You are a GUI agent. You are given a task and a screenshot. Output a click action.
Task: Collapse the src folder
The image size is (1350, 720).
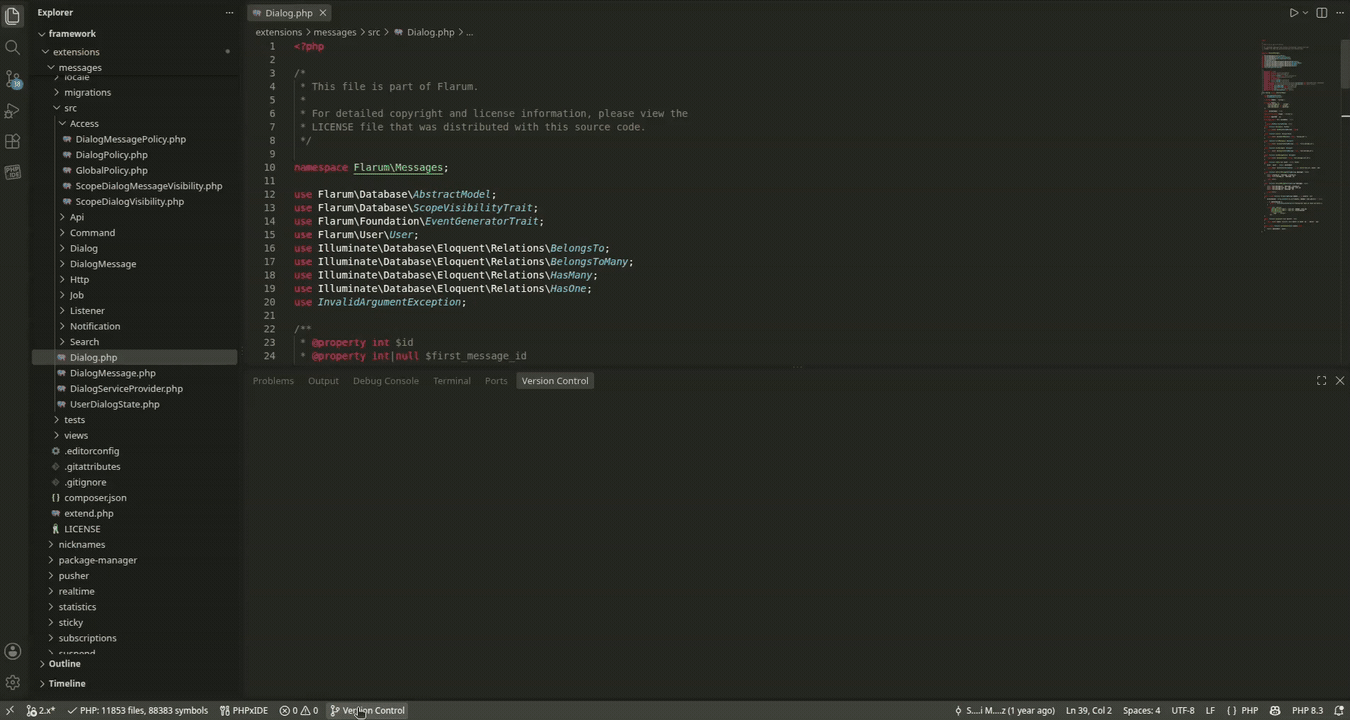pyautogui.click(x=134, y=108)
